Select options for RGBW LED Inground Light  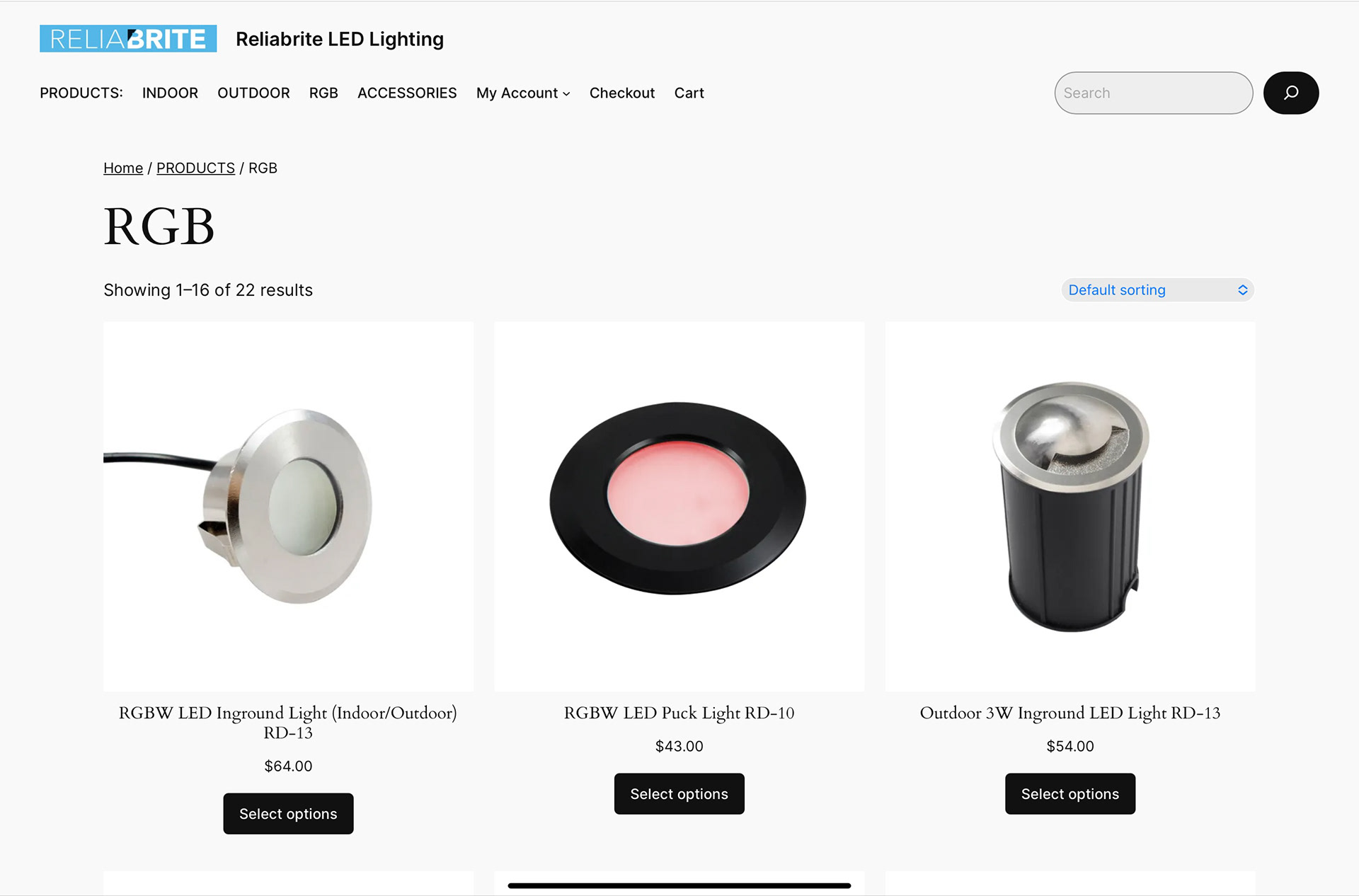pos(288,814)
